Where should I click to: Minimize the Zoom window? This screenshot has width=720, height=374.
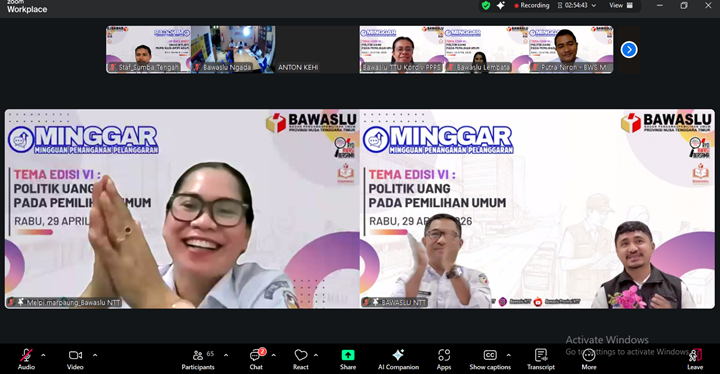click(660, 6)
